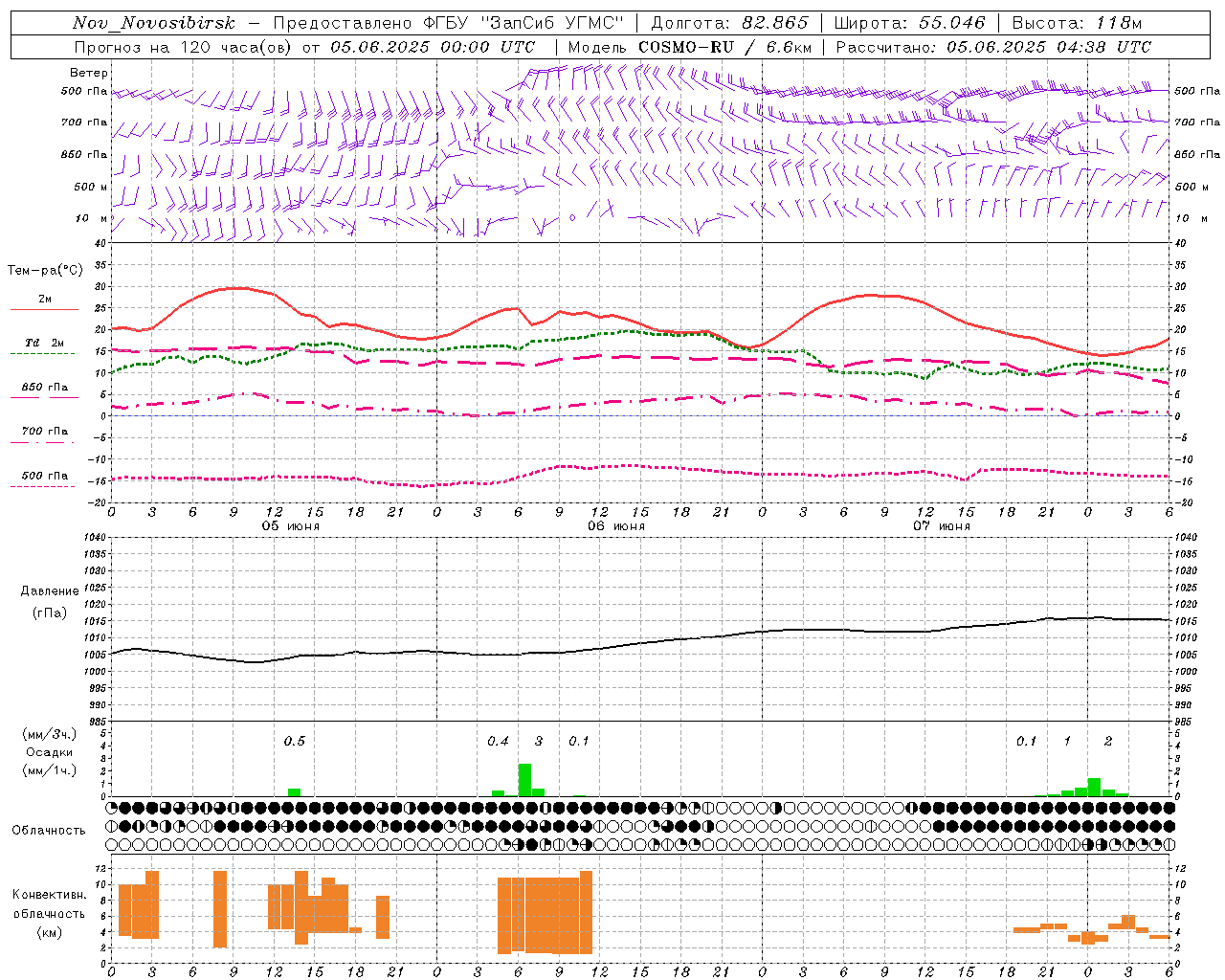Screen dimensions: 1225x980
Task: Select the 'Тем-ра(°C)' temperature label
Action: (45, 271)
